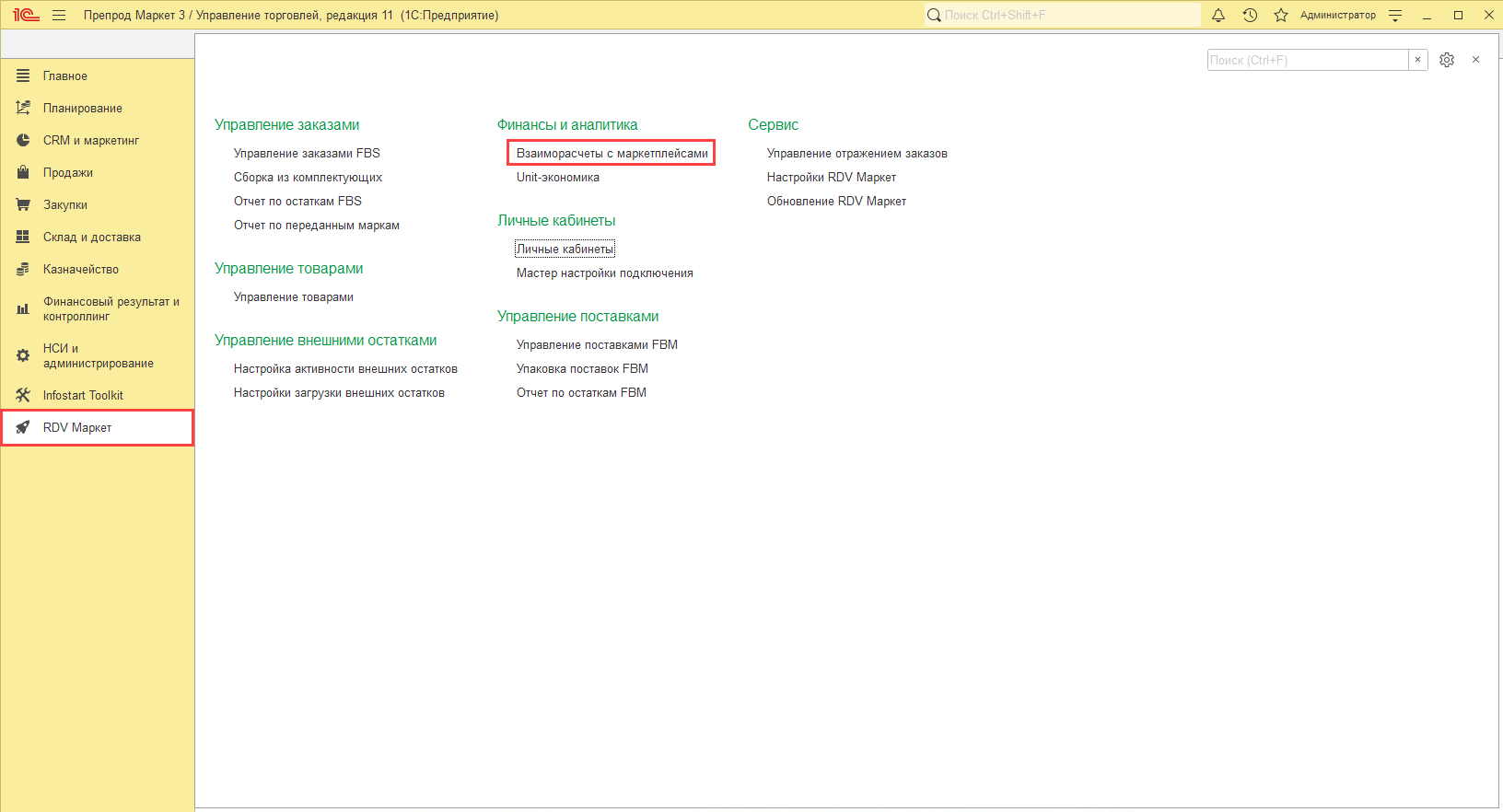
Task: Open the Infostart Toolkit section
Action: coord(83,396)
